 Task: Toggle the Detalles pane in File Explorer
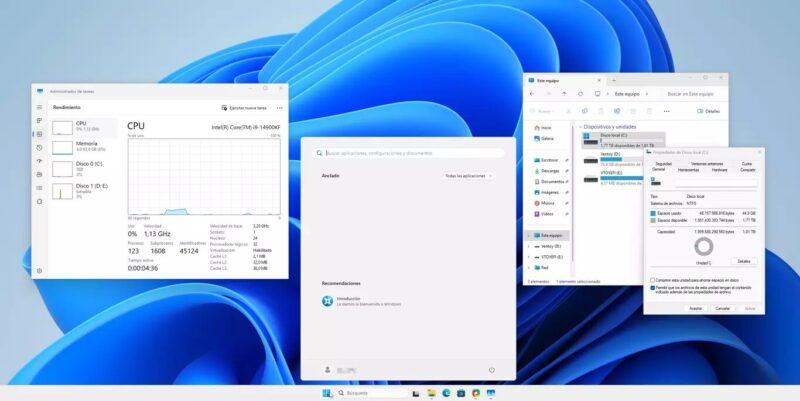[x=708, y=111]
